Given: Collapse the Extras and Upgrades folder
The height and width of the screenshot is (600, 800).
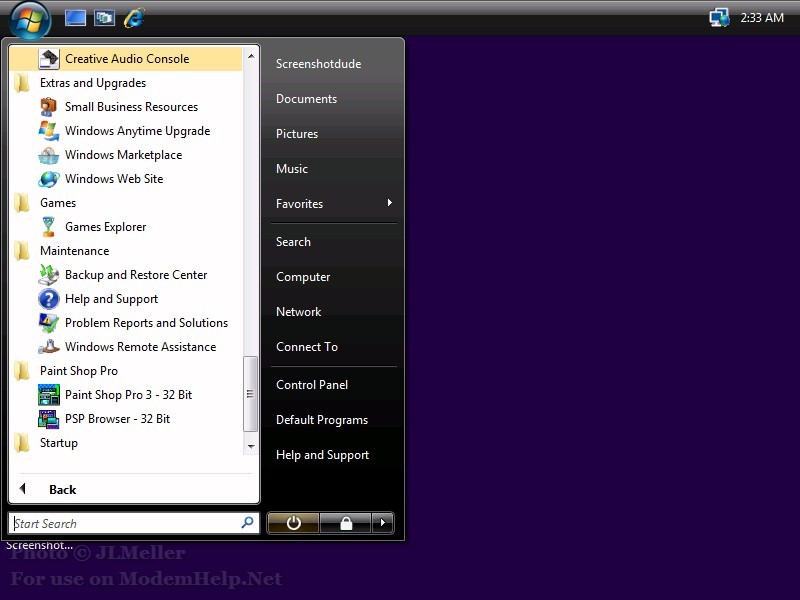Looking at the screenshot, I should coord(80,83).
